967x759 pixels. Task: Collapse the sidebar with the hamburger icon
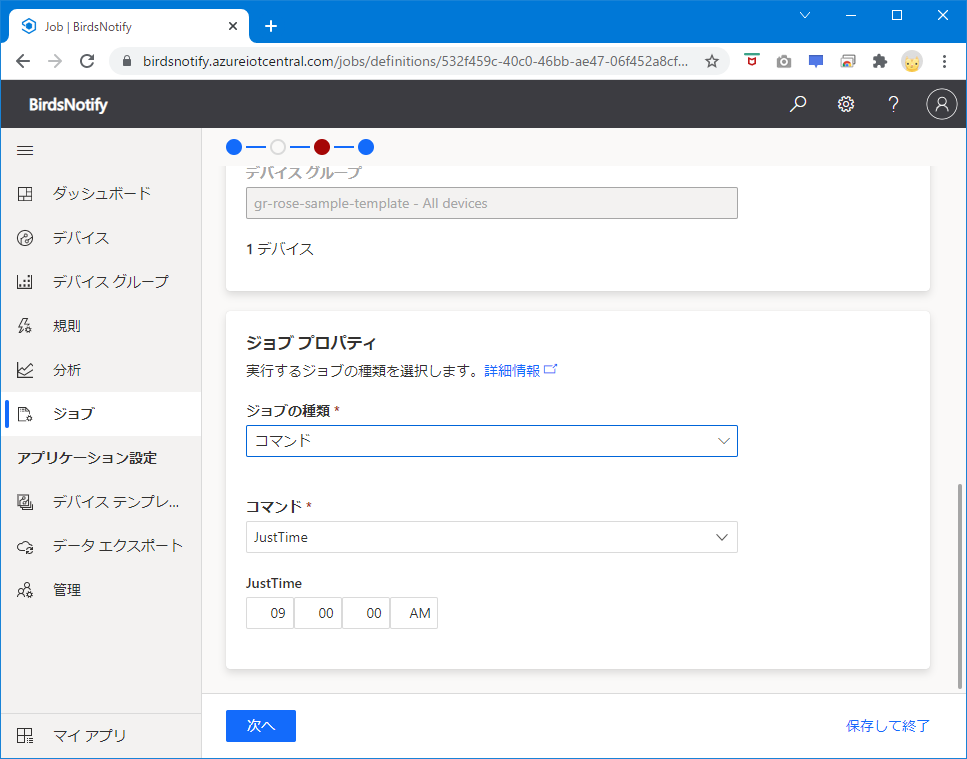click(25, 150)
